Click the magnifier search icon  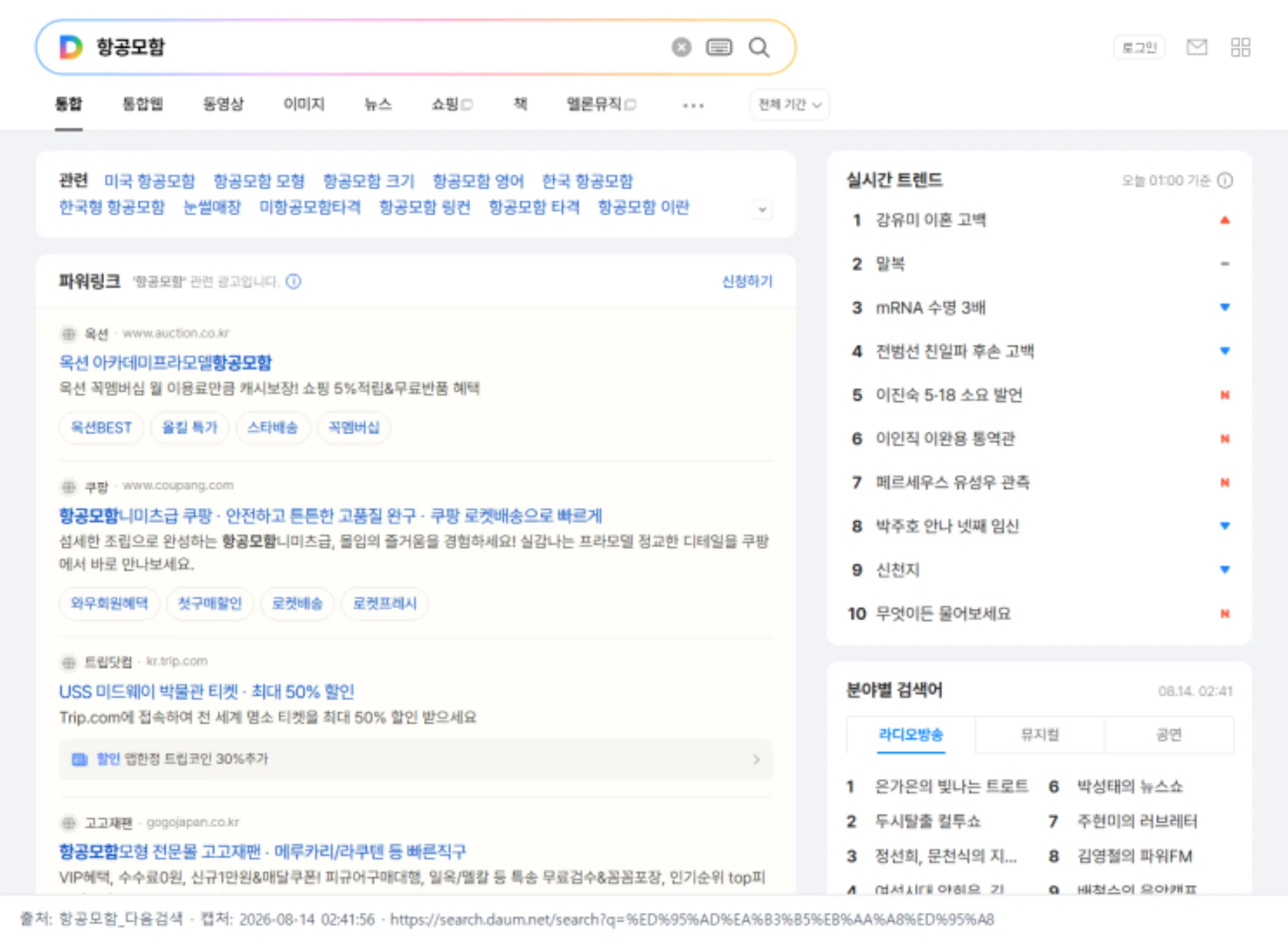pyautogui.click(x=759, y=47)
